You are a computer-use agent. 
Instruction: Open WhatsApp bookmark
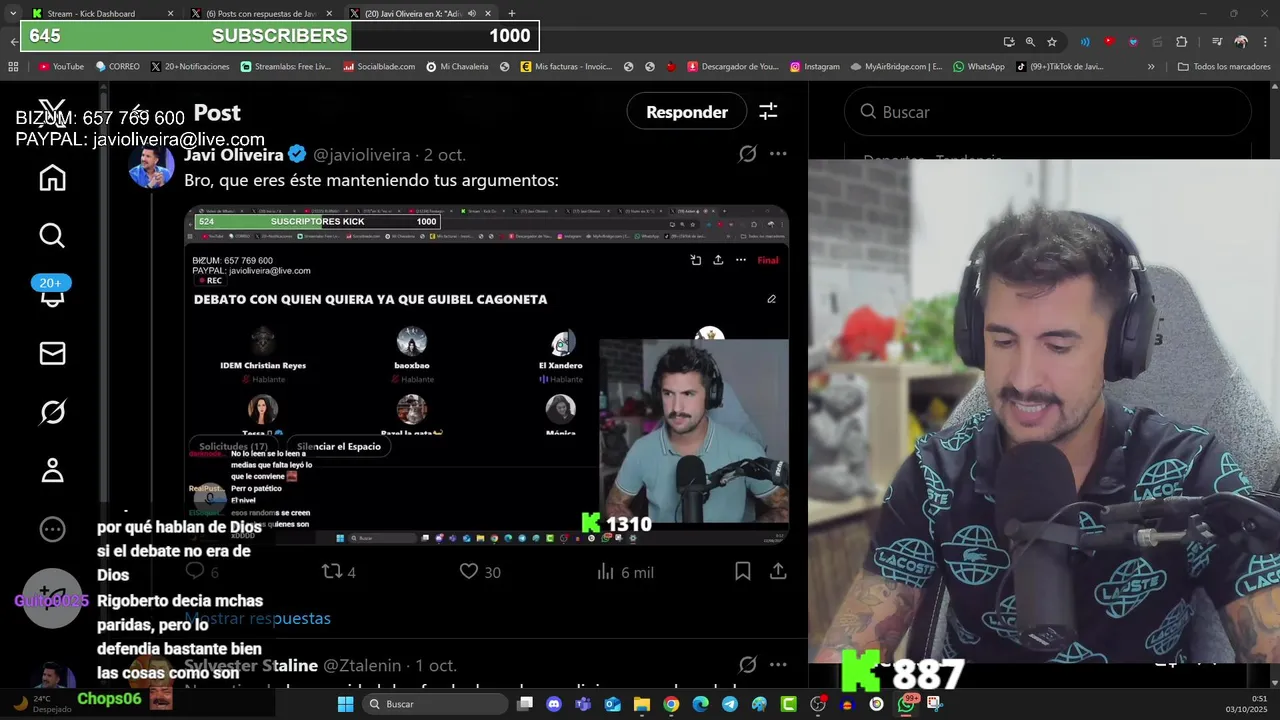[979, 67]
